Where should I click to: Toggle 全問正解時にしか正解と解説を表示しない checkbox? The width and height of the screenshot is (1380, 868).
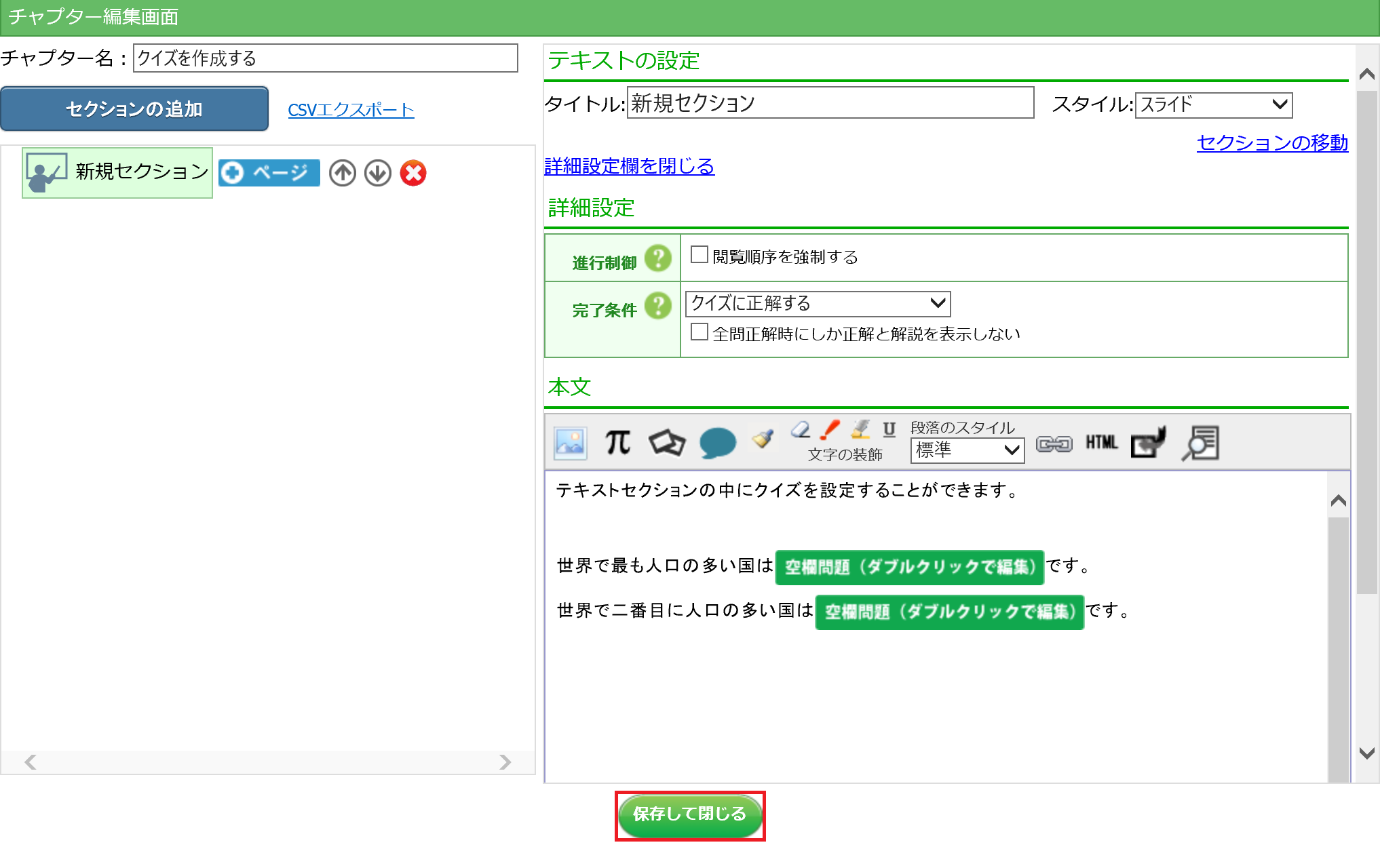click(x=699, y=332)
